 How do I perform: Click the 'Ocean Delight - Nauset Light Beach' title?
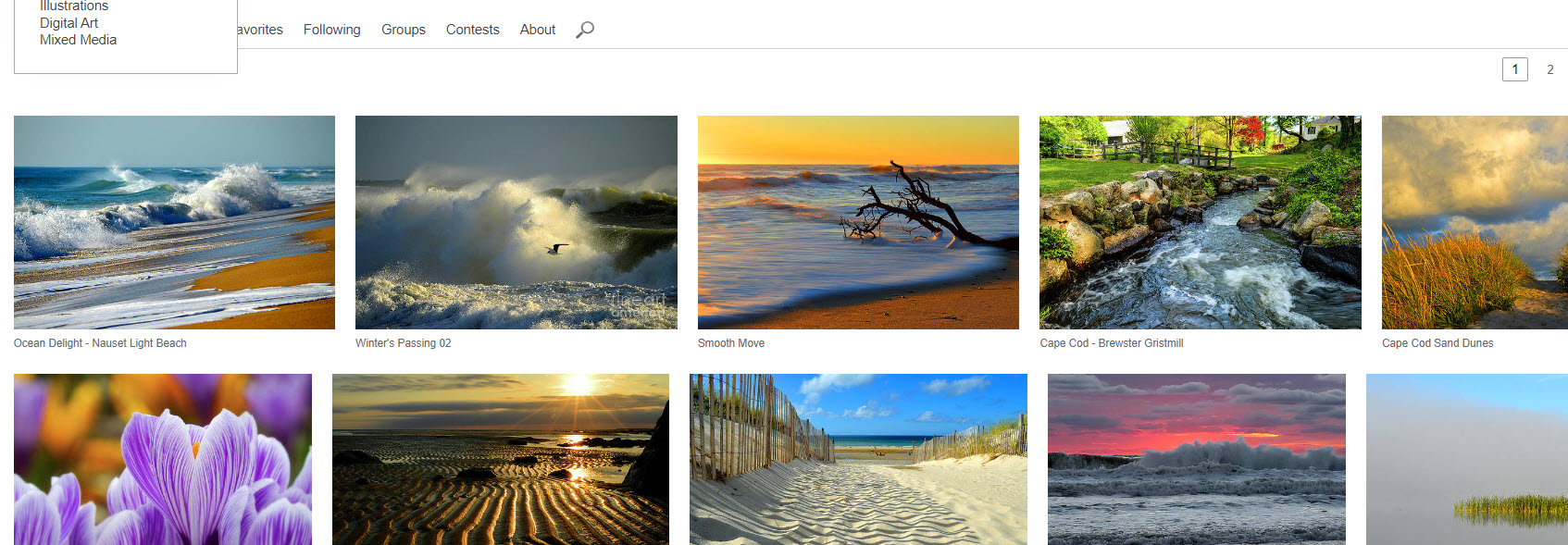tap(100, 343)
